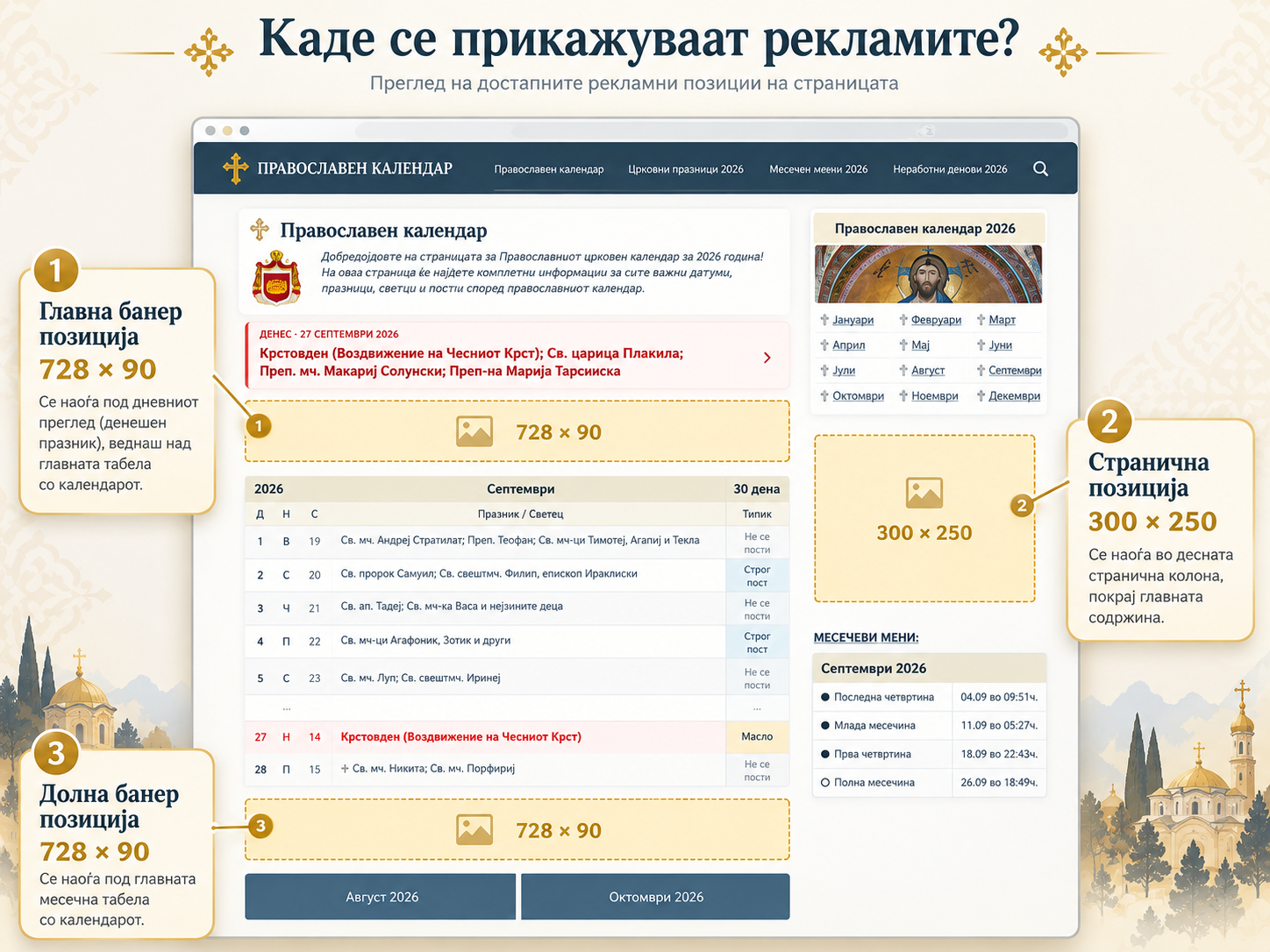Screen dimensions: 1270x952
Task: Click Млада месечина moon phase
Action: point(874,726)
